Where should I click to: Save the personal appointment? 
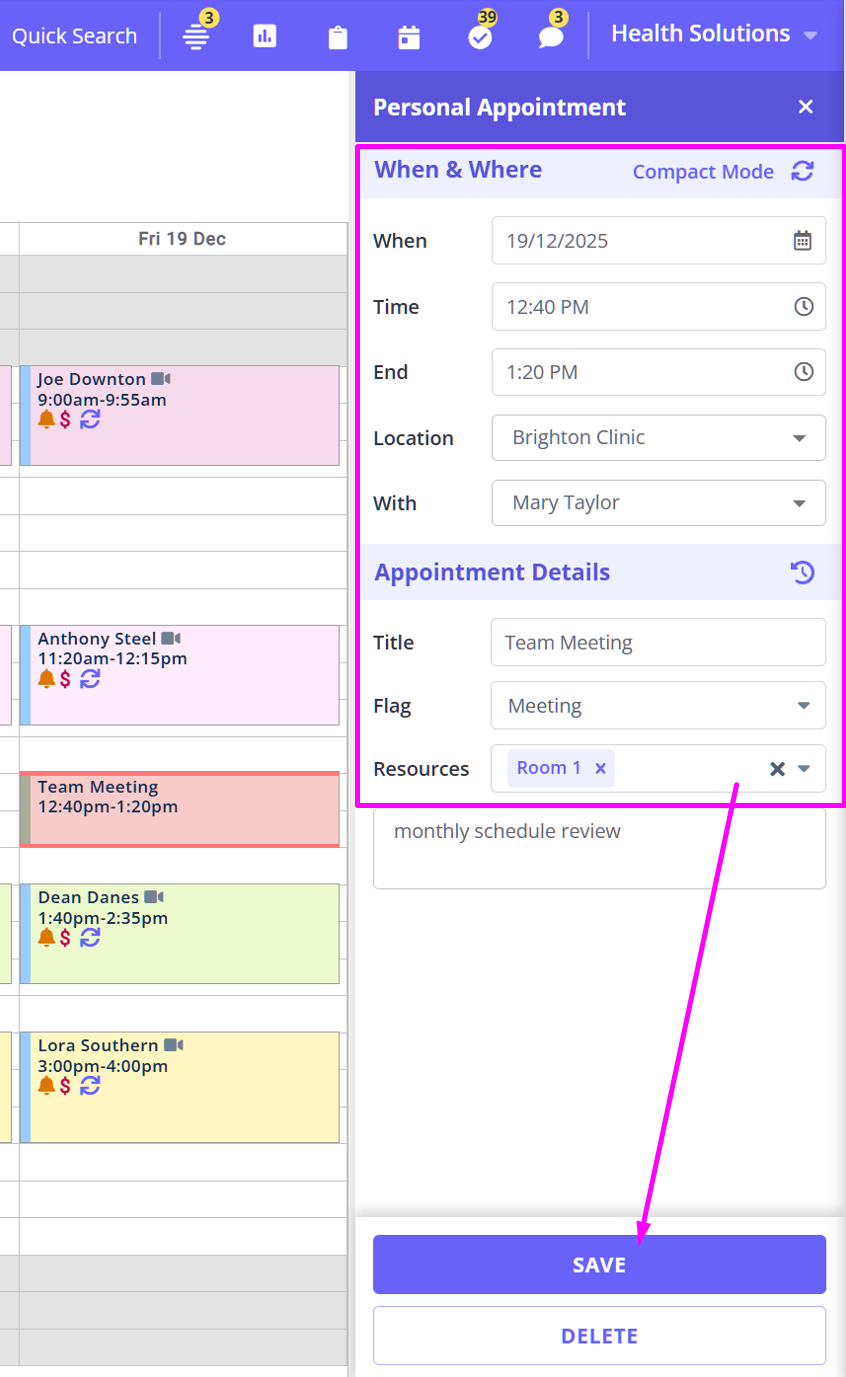pos(599,1265)
